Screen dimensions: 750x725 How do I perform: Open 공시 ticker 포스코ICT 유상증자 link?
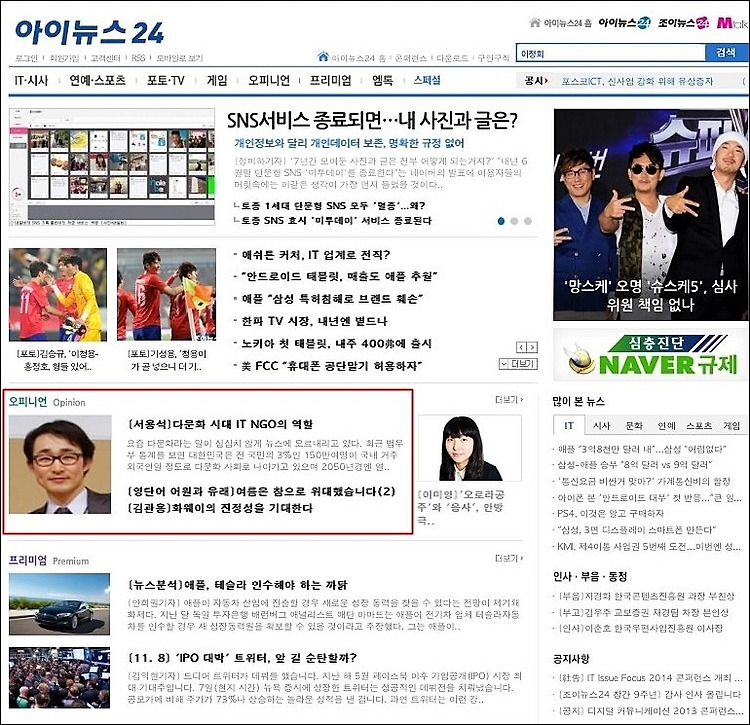pos(638,81)
